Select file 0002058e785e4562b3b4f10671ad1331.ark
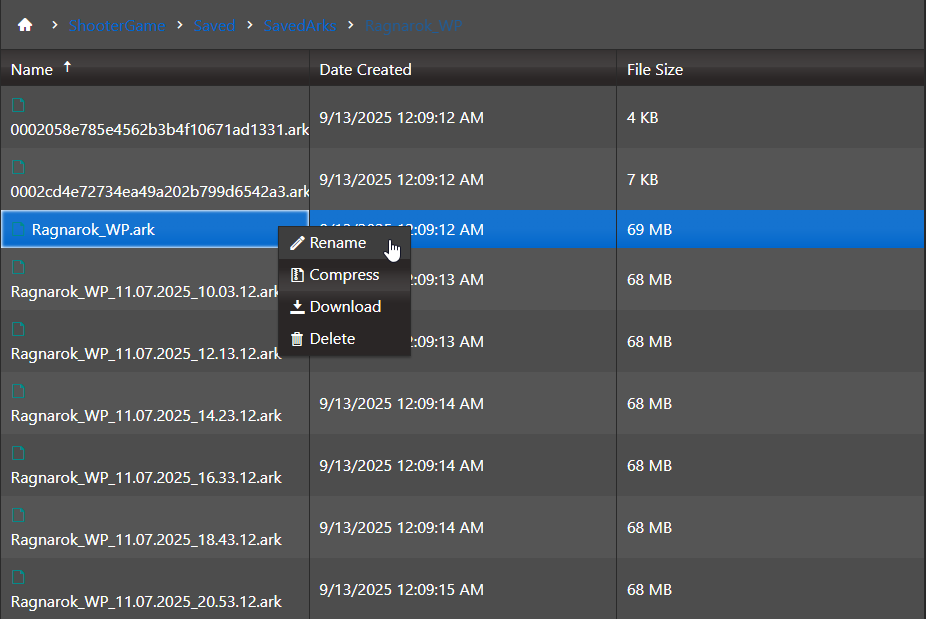This screenshot has height=619, width=926. (159, 129)
